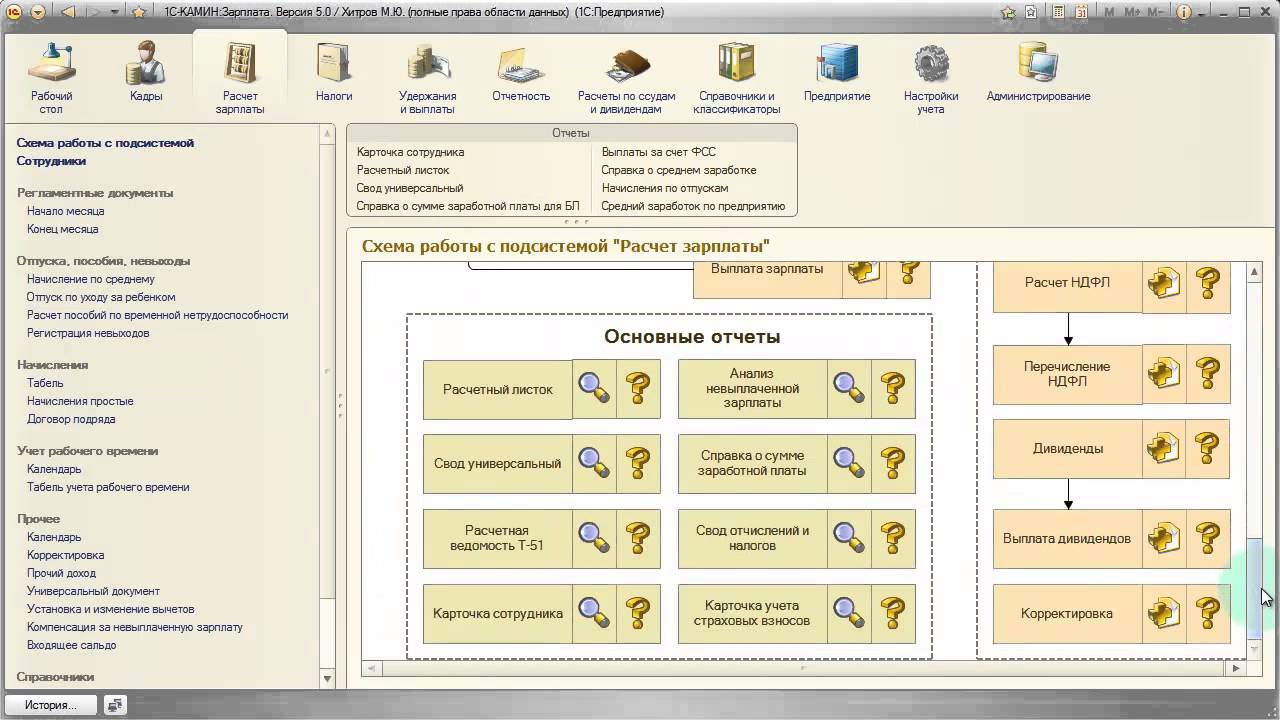Open the Администрирование section

coord(1038,72)
